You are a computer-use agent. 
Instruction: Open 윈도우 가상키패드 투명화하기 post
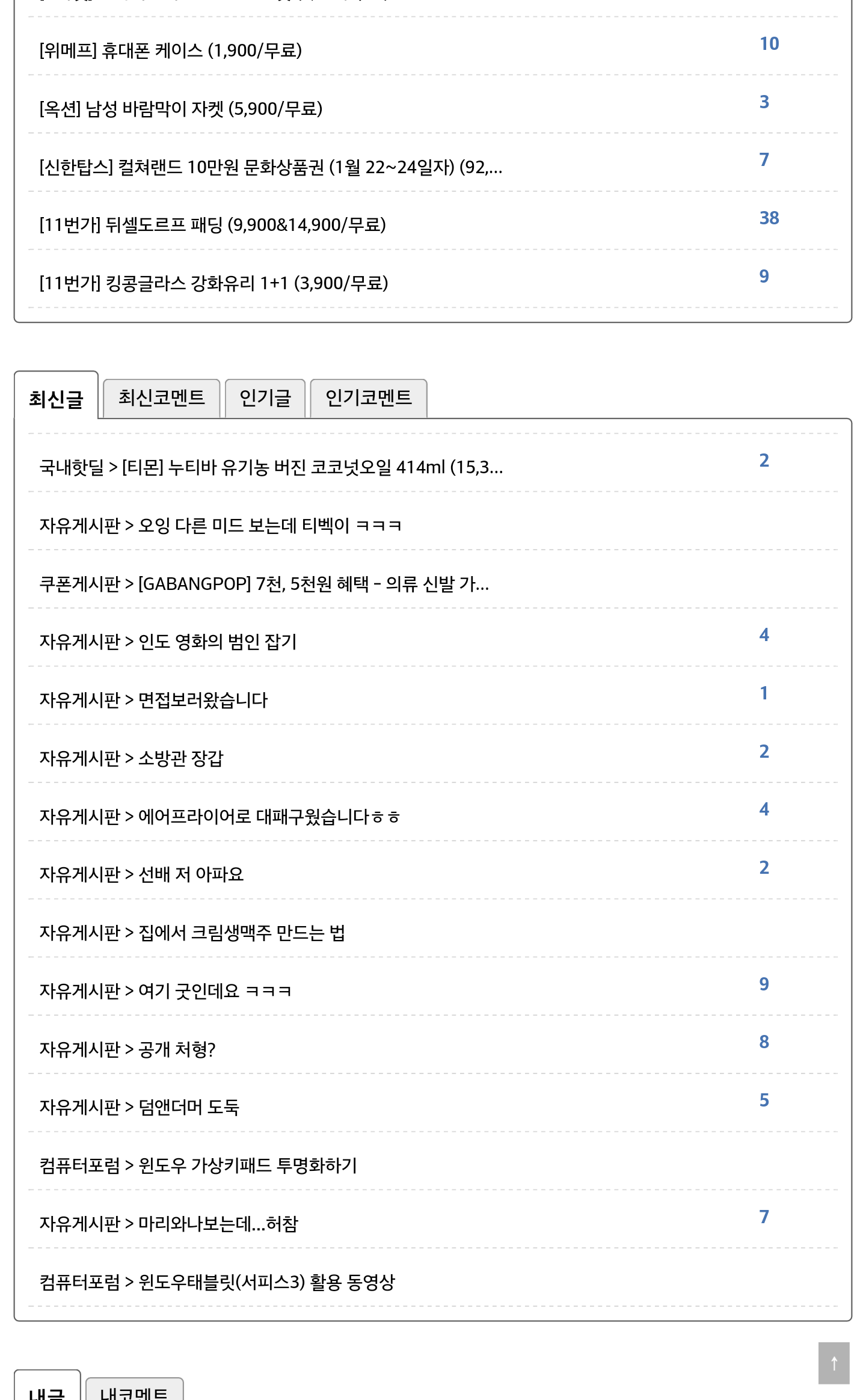198,1165
